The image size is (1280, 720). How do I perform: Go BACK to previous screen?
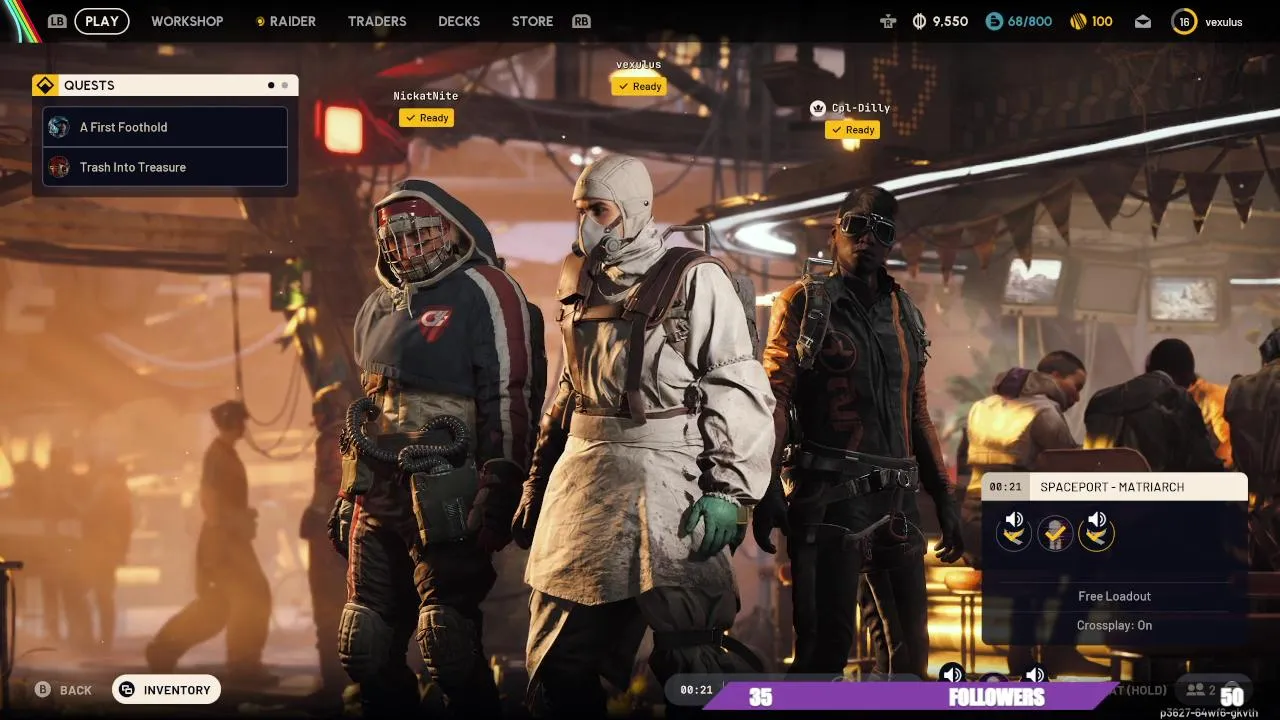coord(64,690)
